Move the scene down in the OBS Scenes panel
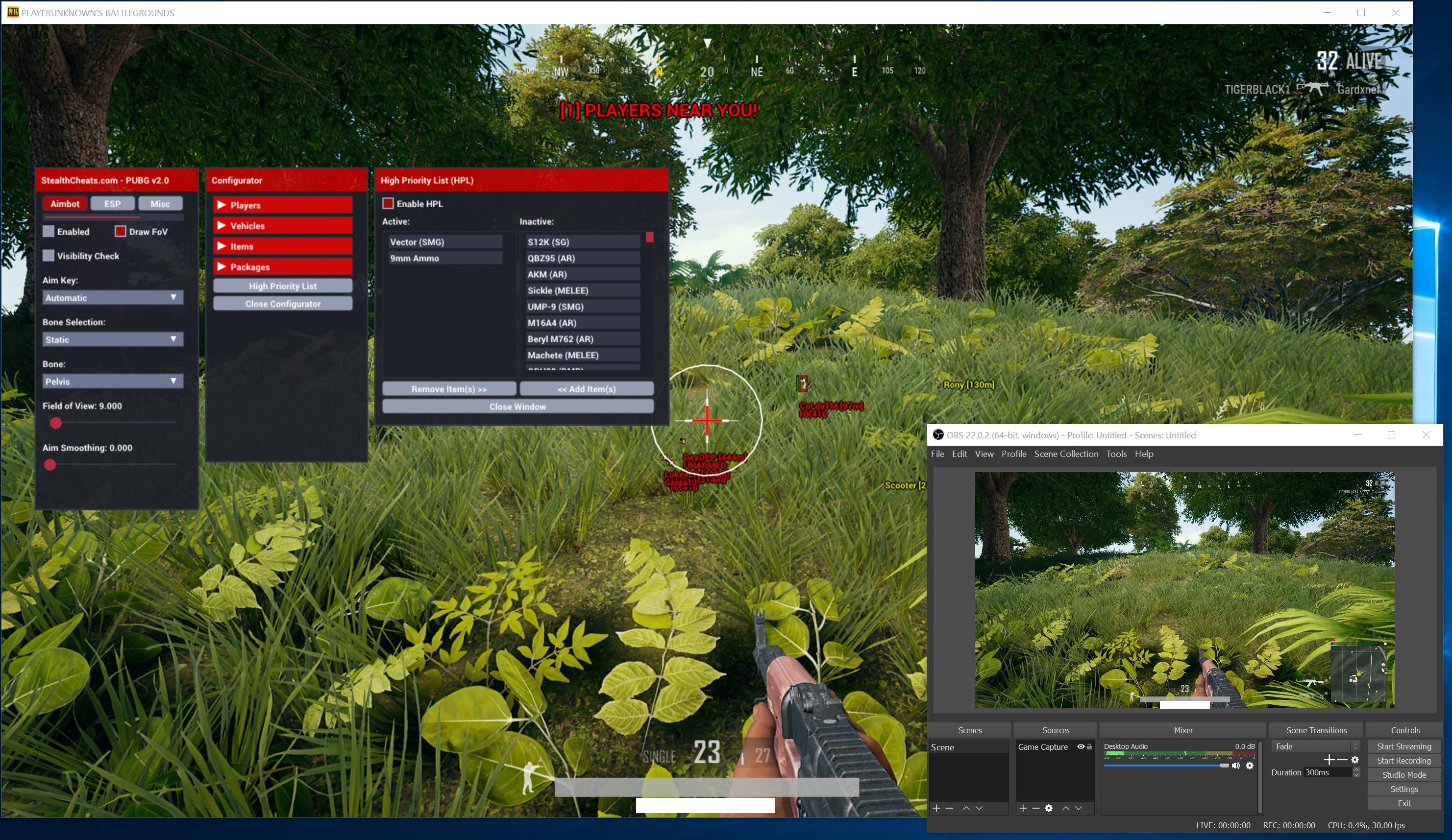Screen dimensions: 1452x840 click(x=979, y=808)
